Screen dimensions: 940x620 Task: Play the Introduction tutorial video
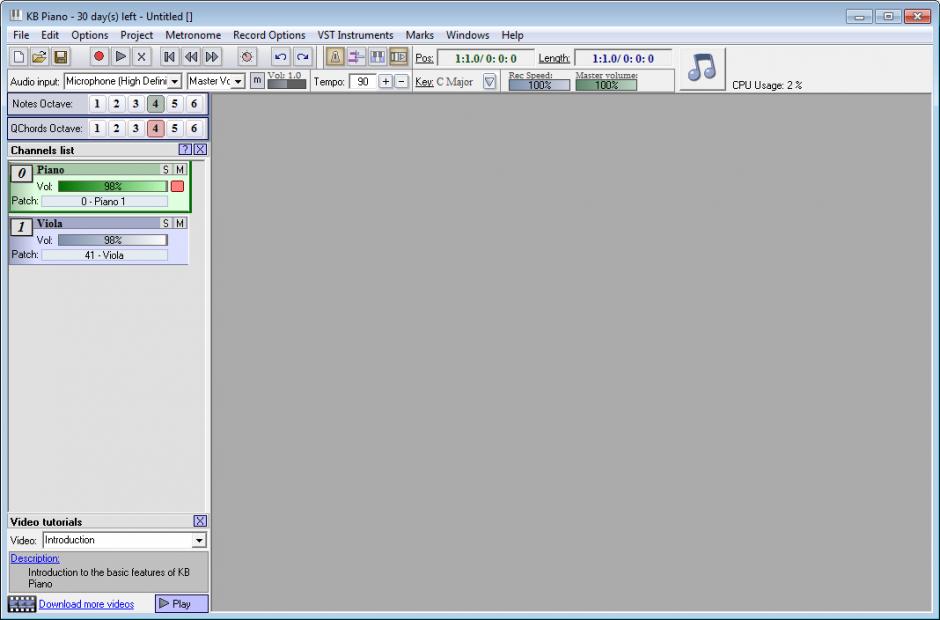point(182,604)
